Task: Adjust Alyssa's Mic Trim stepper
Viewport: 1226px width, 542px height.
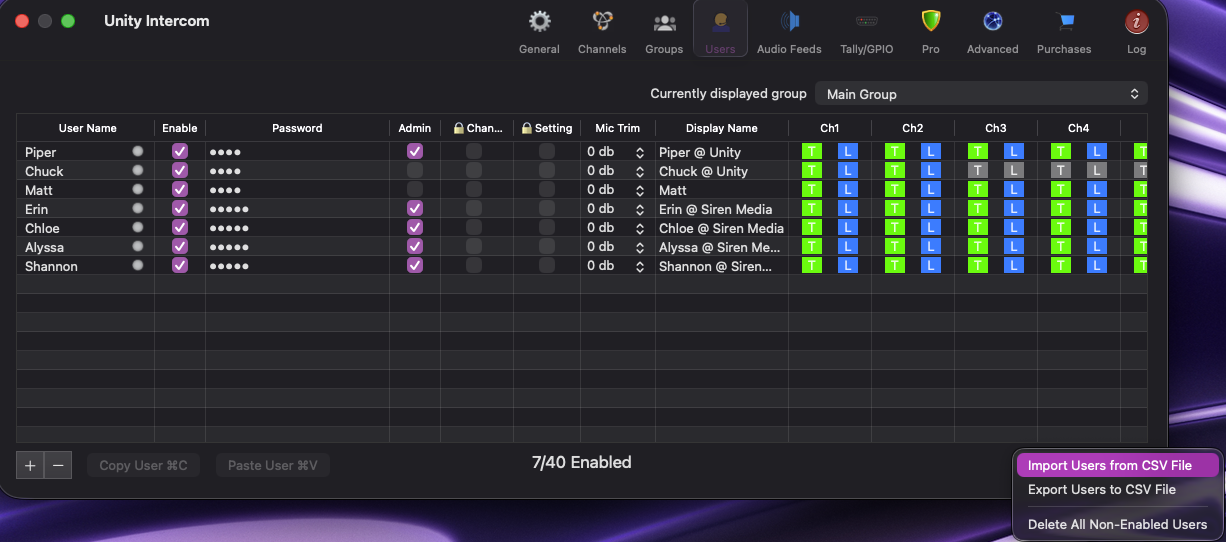Action: point(640,247)
